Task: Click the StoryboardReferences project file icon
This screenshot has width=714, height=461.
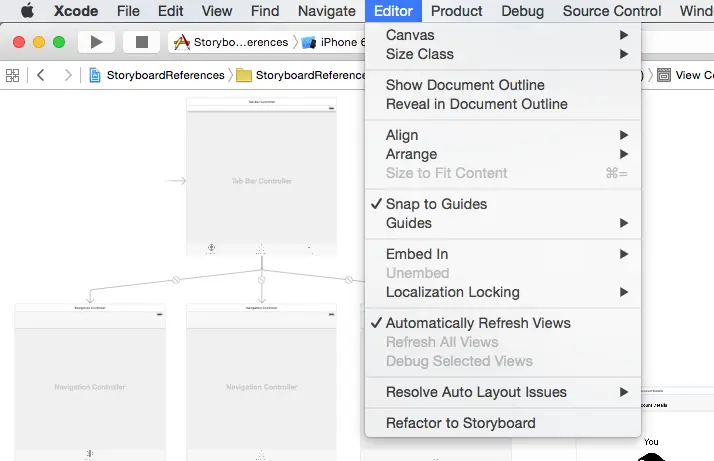Action: pos(95,75)
